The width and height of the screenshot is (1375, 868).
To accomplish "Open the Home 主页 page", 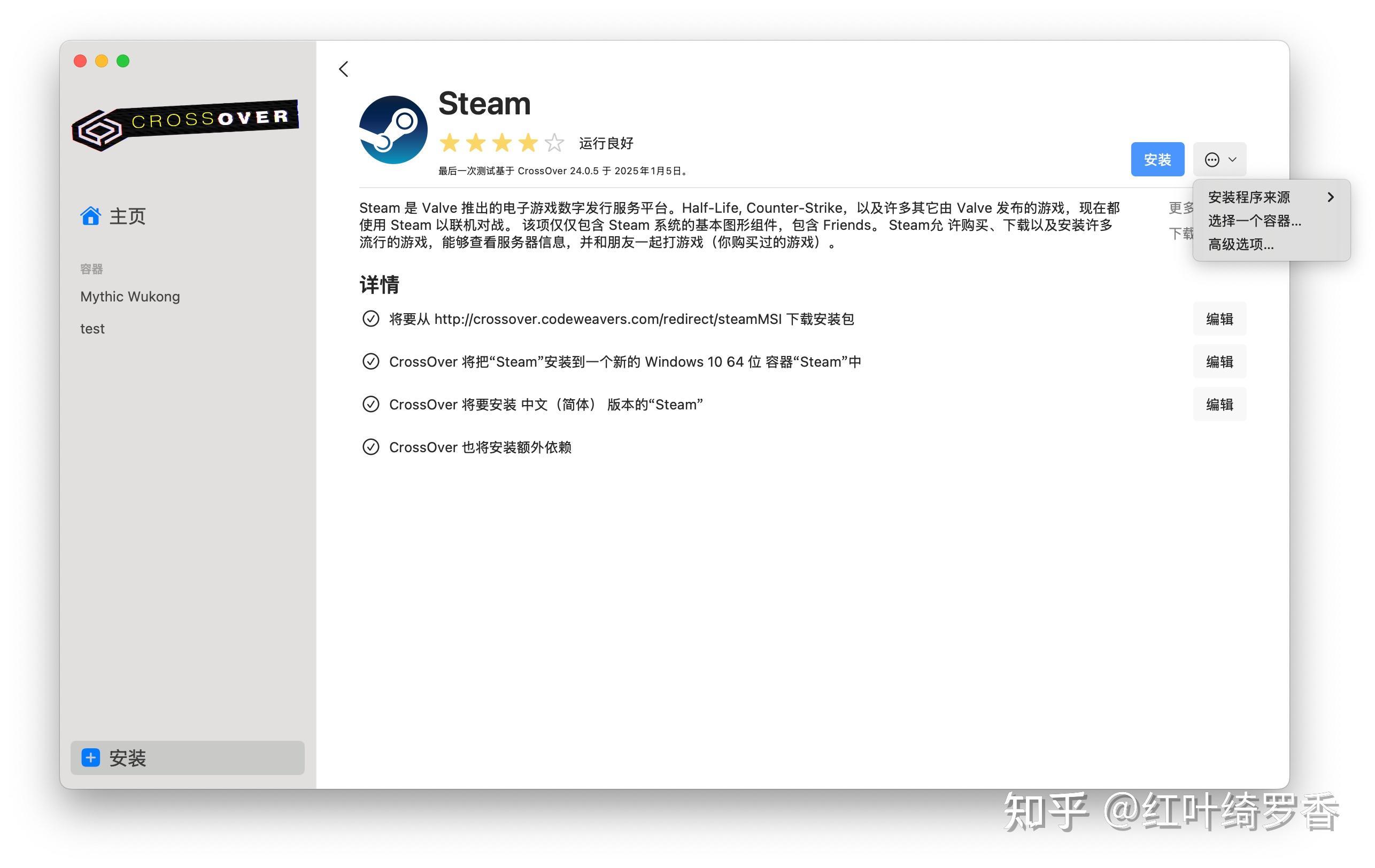I will pos(127,216).
